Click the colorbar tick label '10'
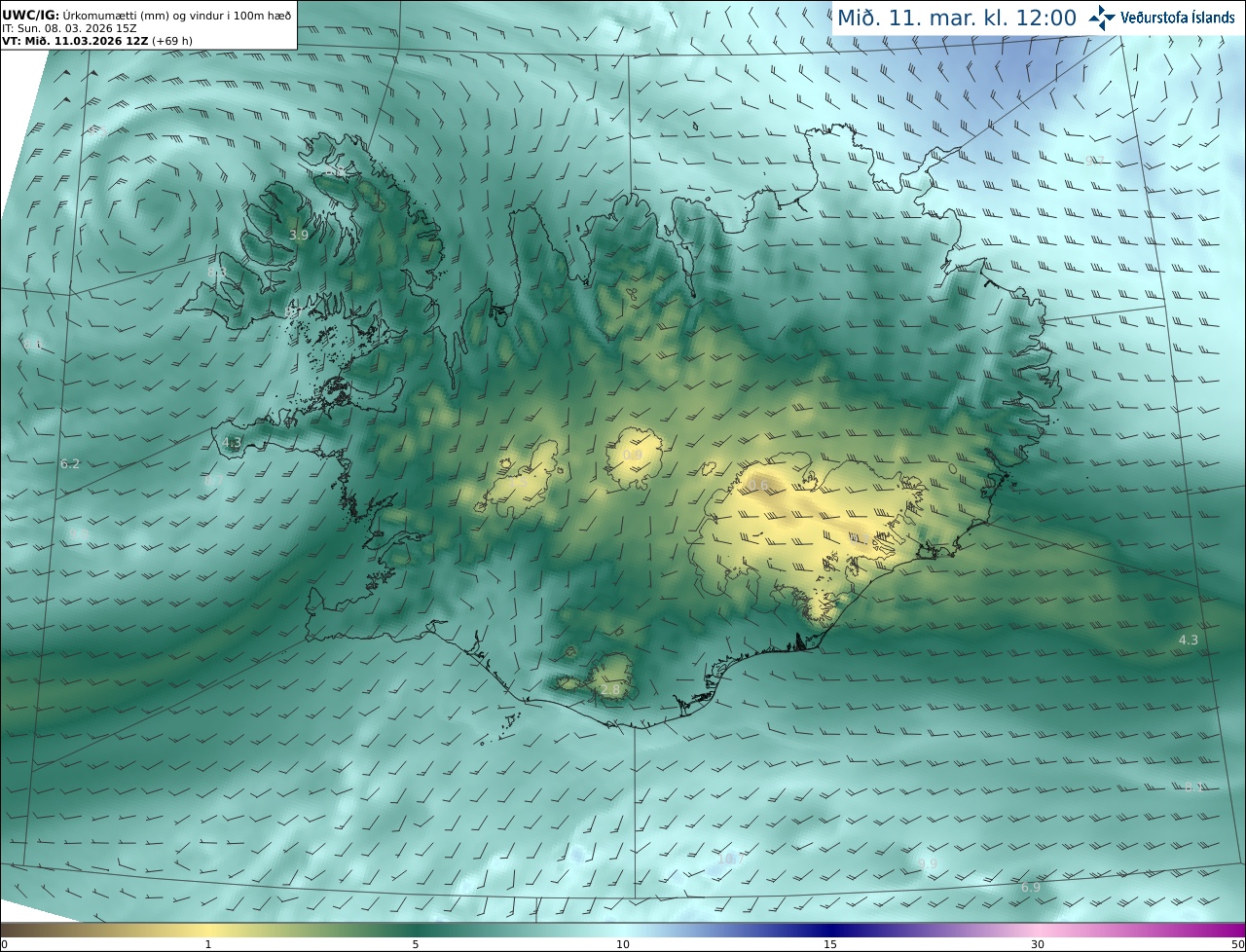Viewport: 1246px width, 952px height. tap(623, 944)
